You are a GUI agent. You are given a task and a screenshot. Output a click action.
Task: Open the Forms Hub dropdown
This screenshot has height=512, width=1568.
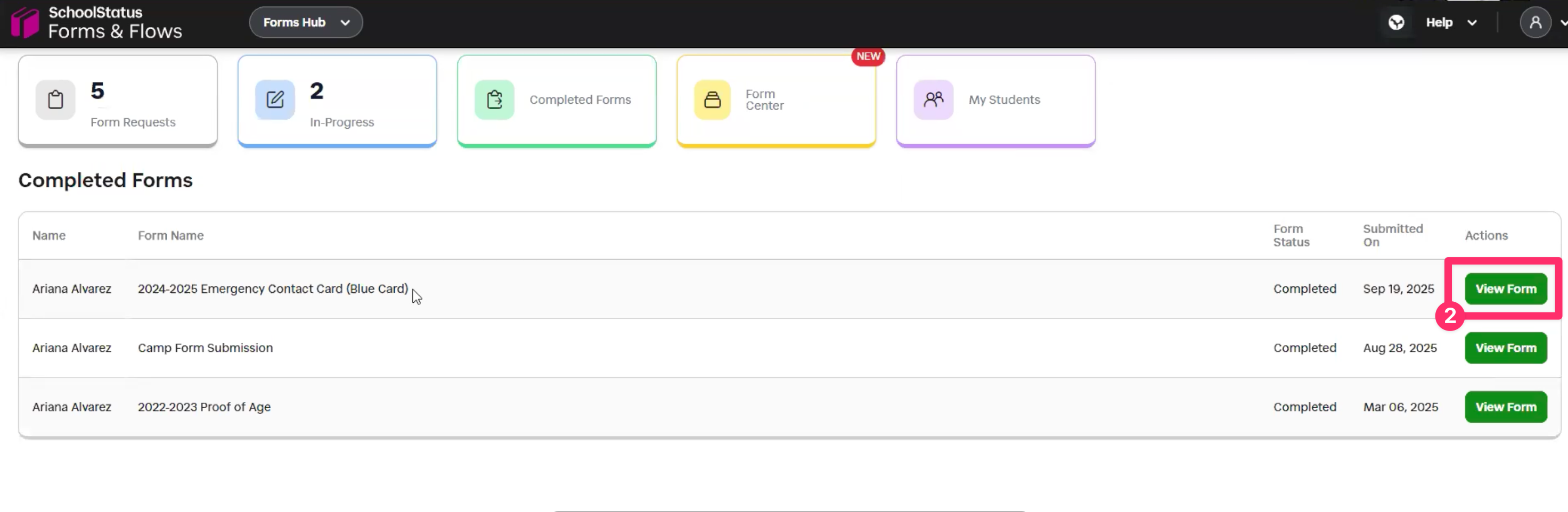point(306,22)
